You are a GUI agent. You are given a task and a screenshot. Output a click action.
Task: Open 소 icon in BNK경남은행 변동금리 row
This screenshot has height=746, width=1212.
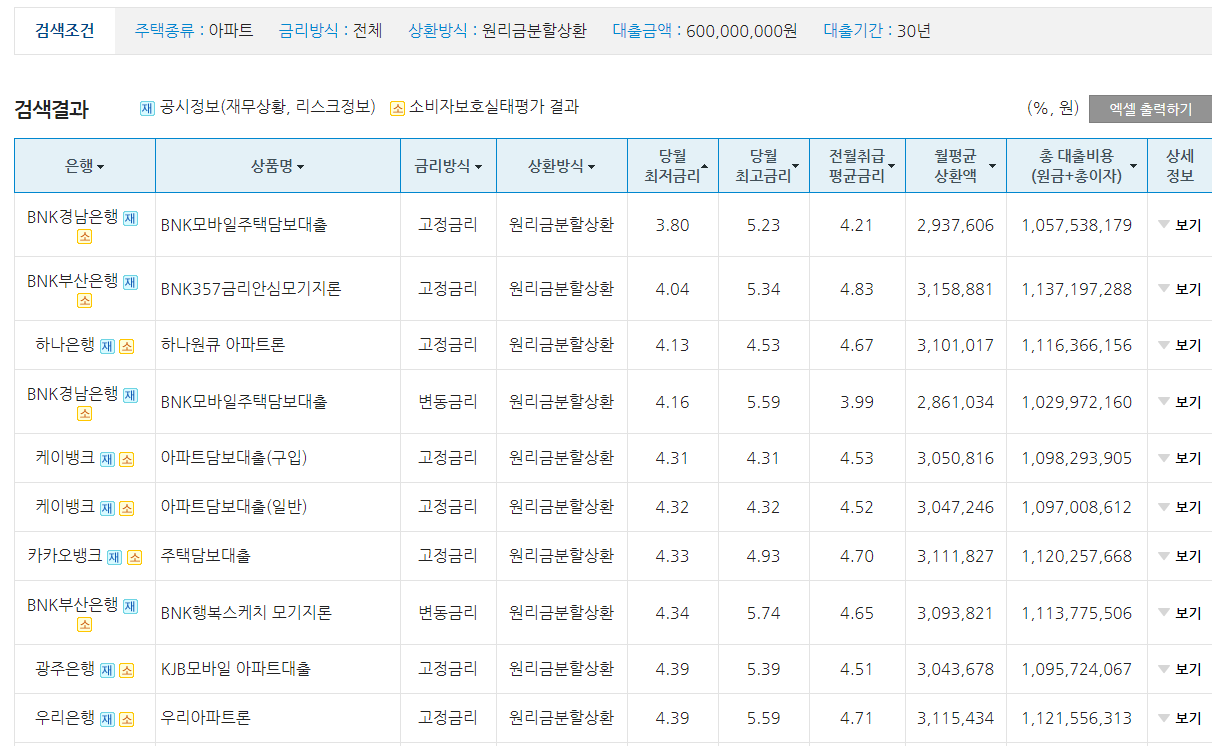(85, 414)
